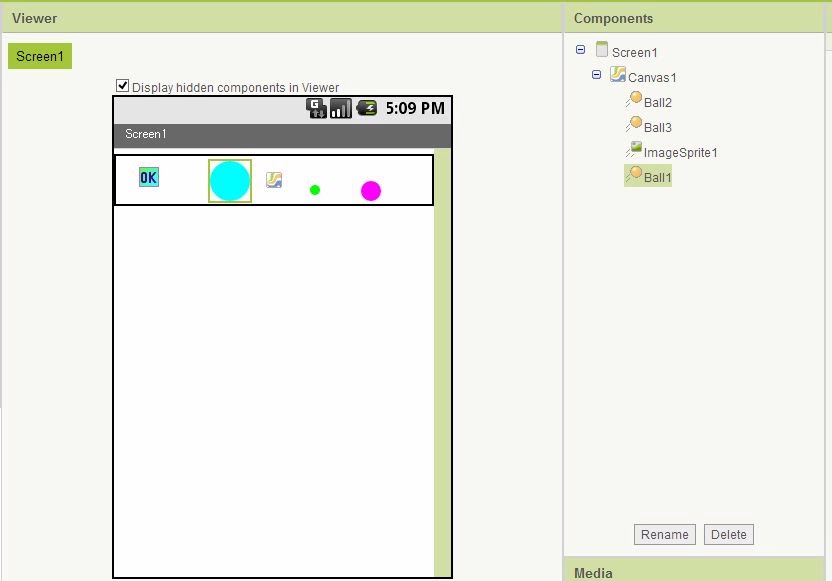Click the green Screen1 button in Viewer

(x=40, y=56)
